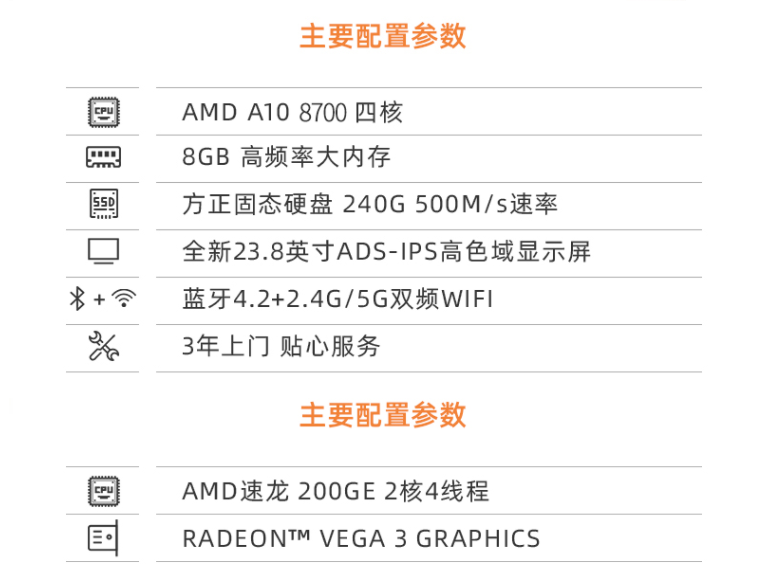Click the 3年上门 贴心服务 text
Image resolution: width=778 pixels, height=564 pixels.
(281, 346)
